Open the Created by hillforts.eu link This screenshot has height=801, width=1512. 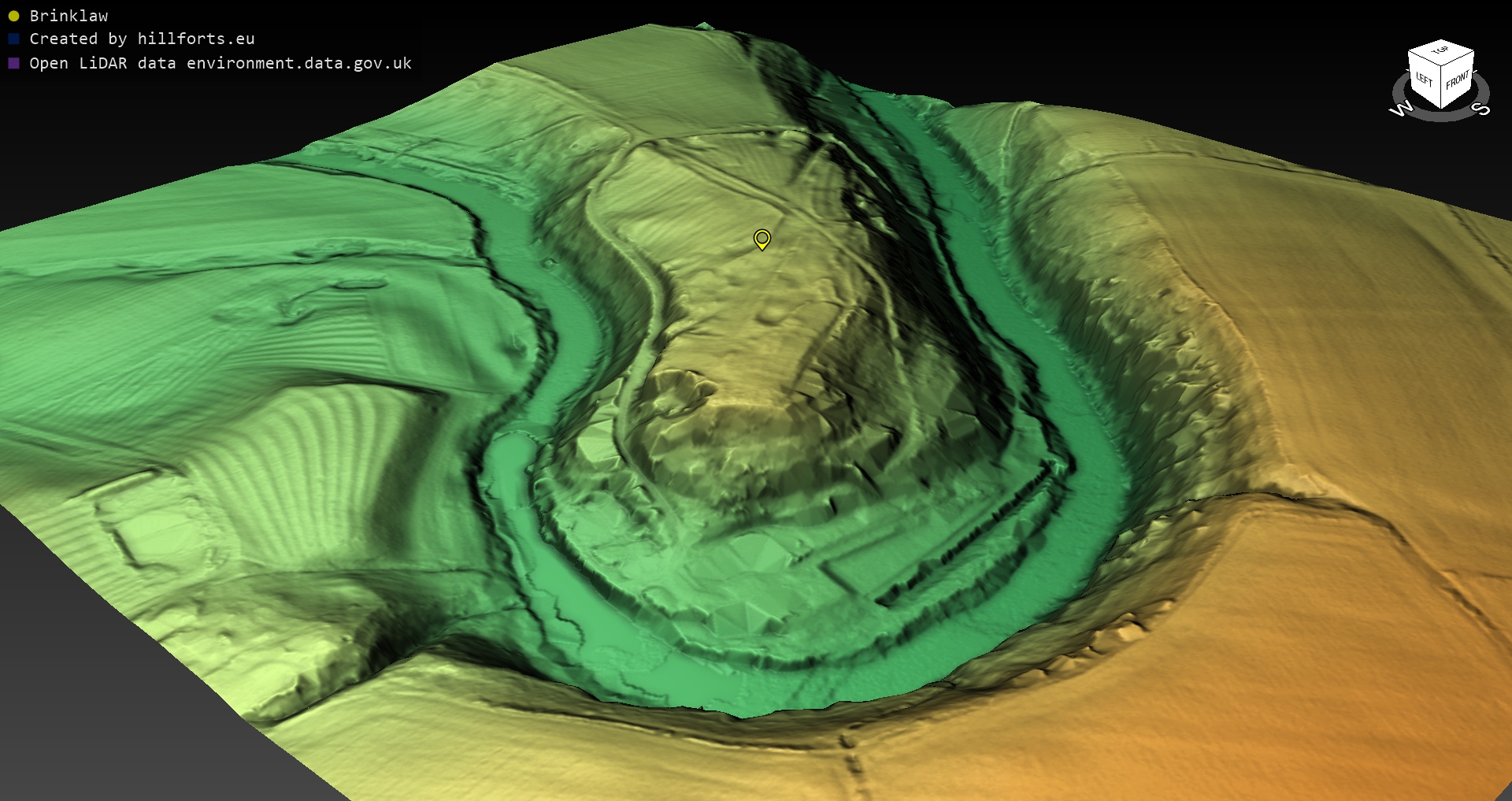[142, 39]
